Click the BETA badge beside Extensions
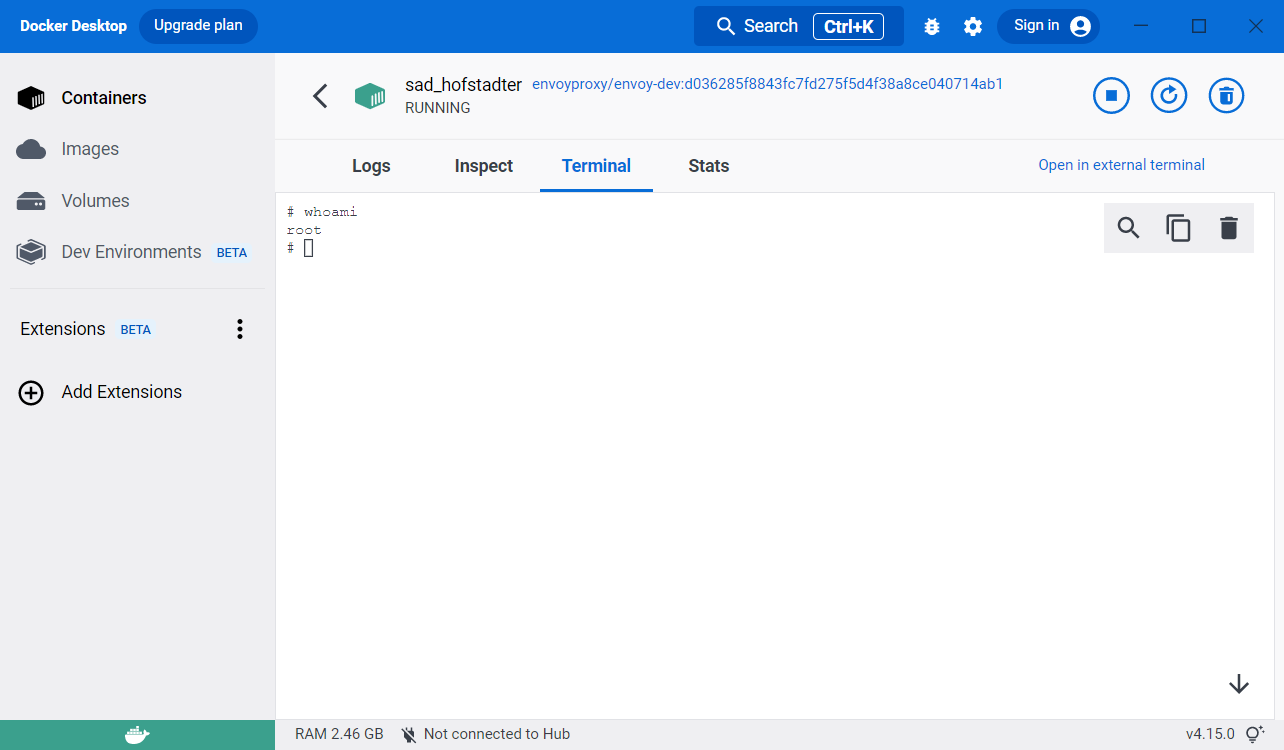This screenshot has height=750, width=1284. 136,330
